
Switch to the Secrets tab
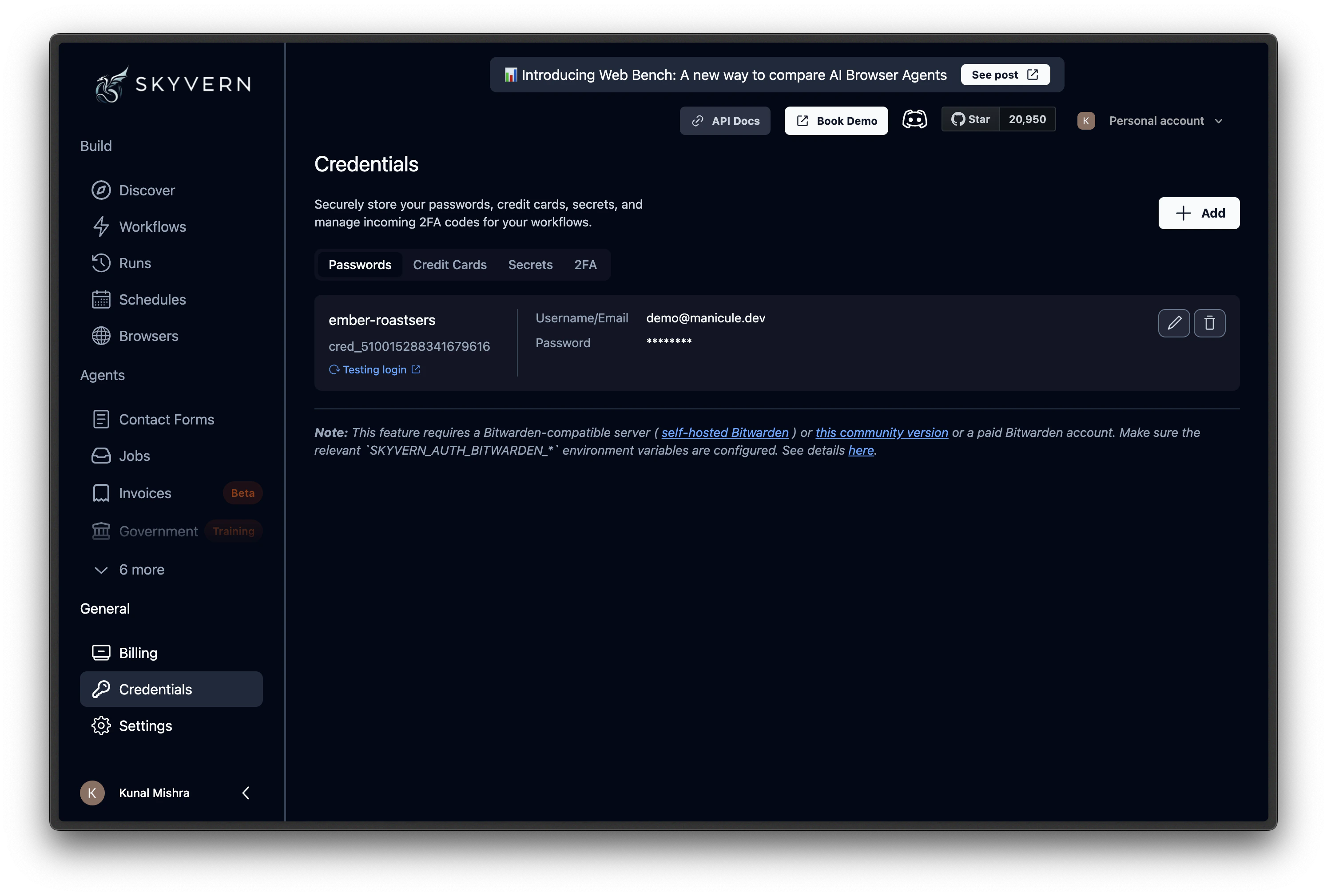530,265
